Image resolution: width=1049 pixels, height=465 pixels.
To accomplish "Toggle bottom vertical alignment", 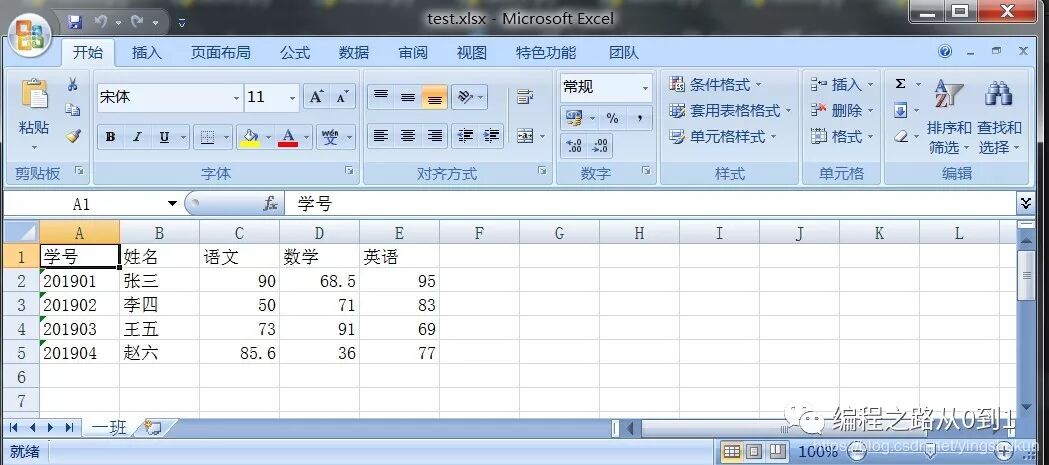I will tap(435, 97).
